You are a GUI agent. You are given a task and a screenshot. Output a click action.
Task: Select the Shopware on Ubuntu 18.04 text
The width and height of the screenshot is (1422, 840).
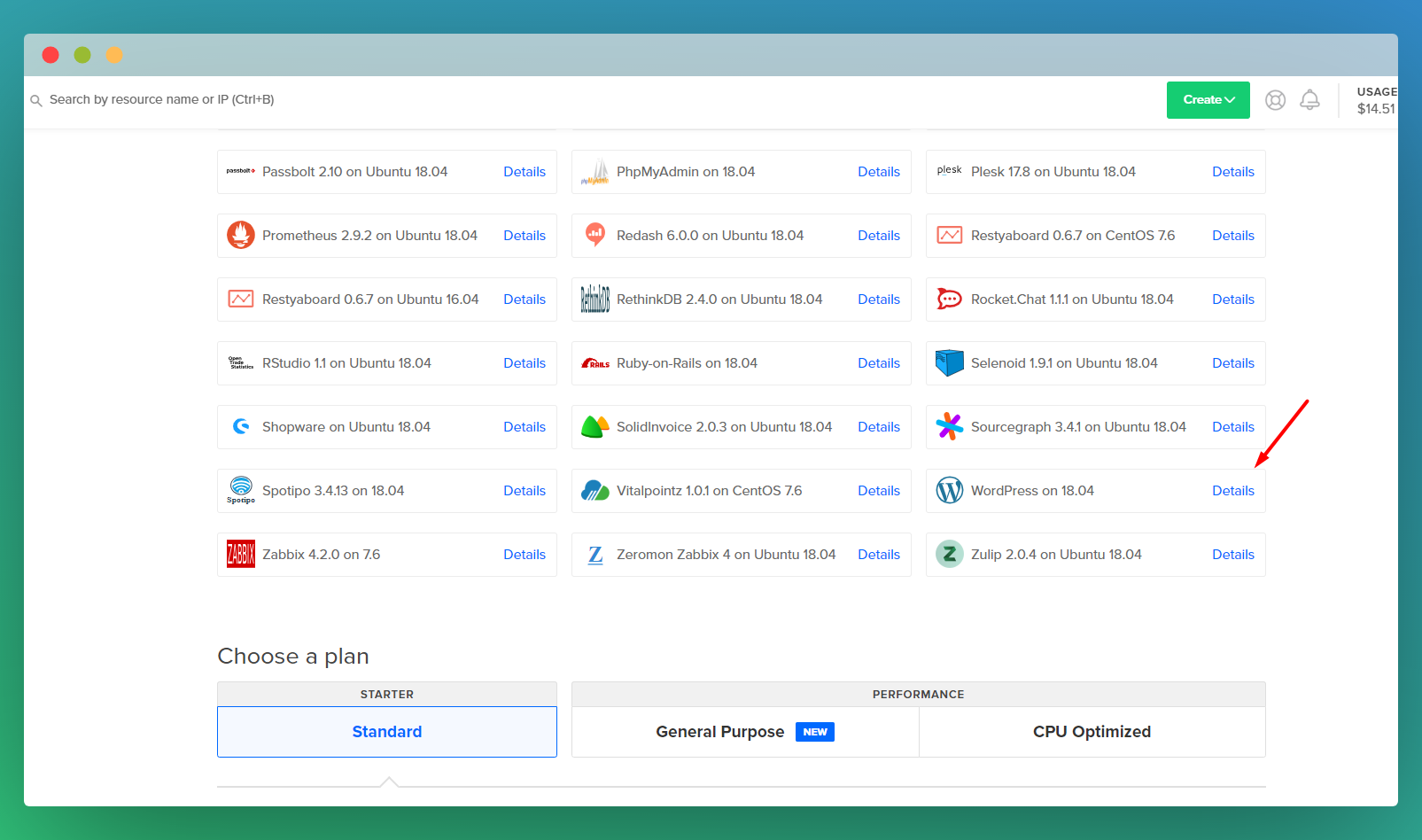tap(346, 427)
